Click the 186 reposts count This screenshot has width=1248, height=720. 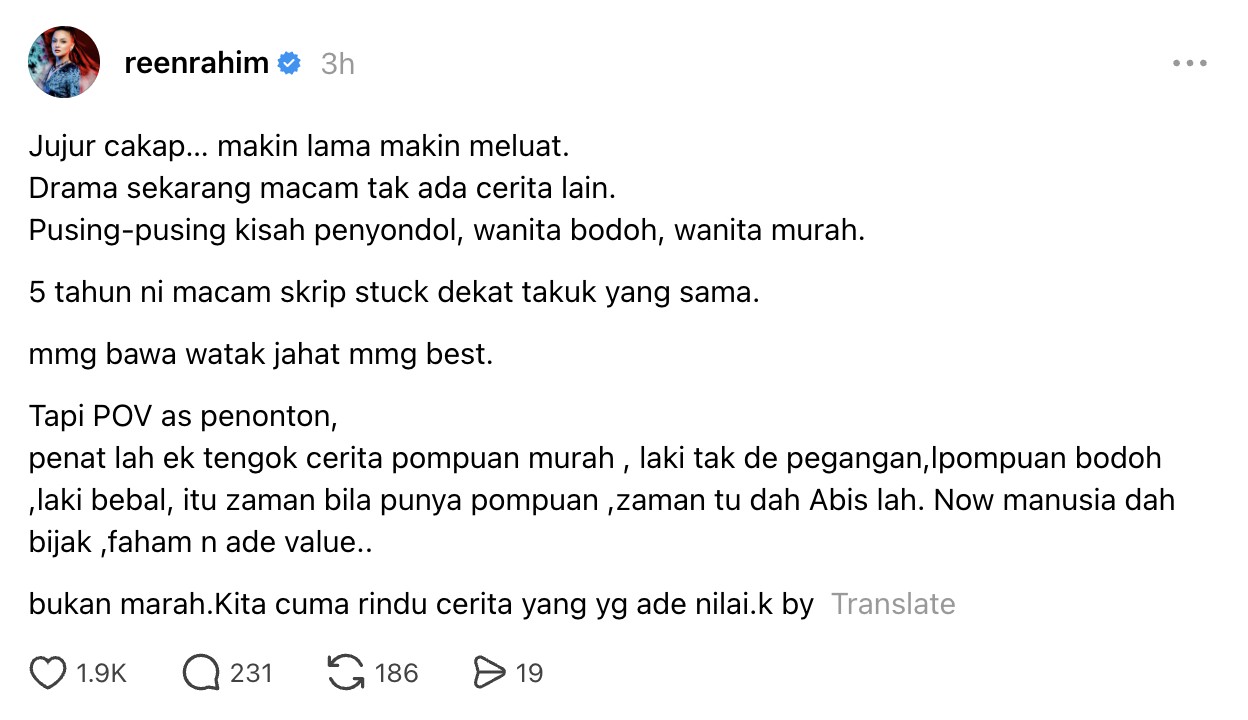pyautogui.click(x=396, y=673)
